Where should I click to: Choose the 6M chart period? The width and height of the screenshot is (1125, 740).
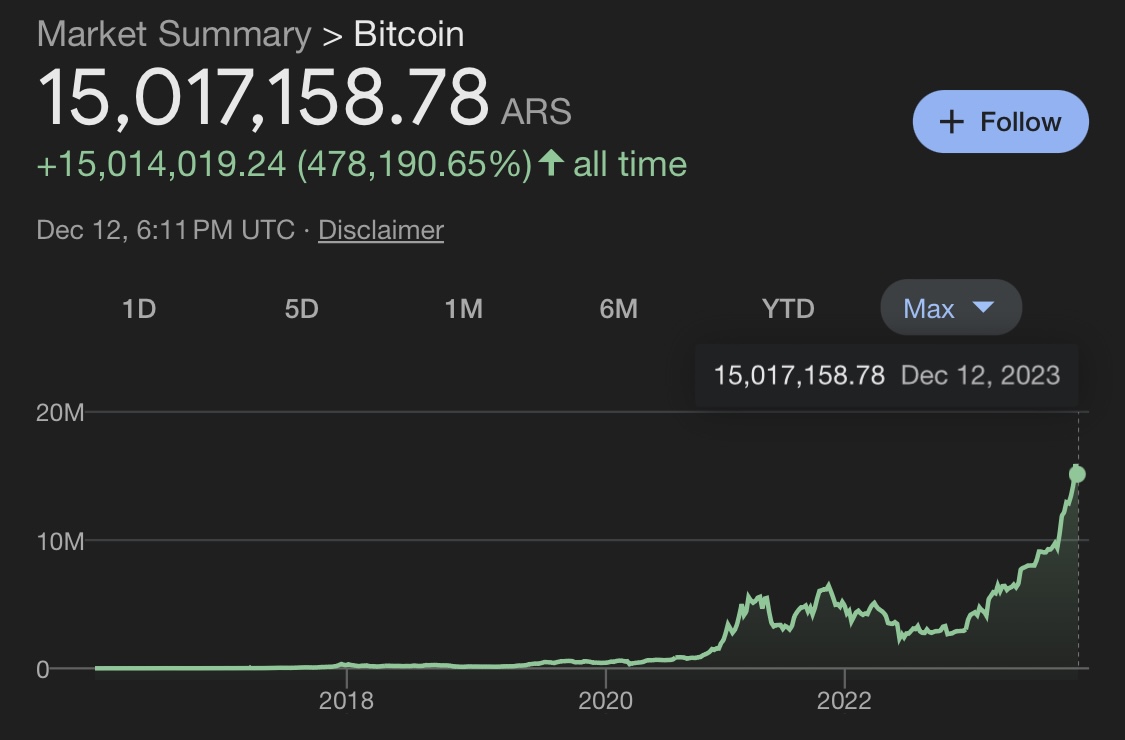coord(618,309)
